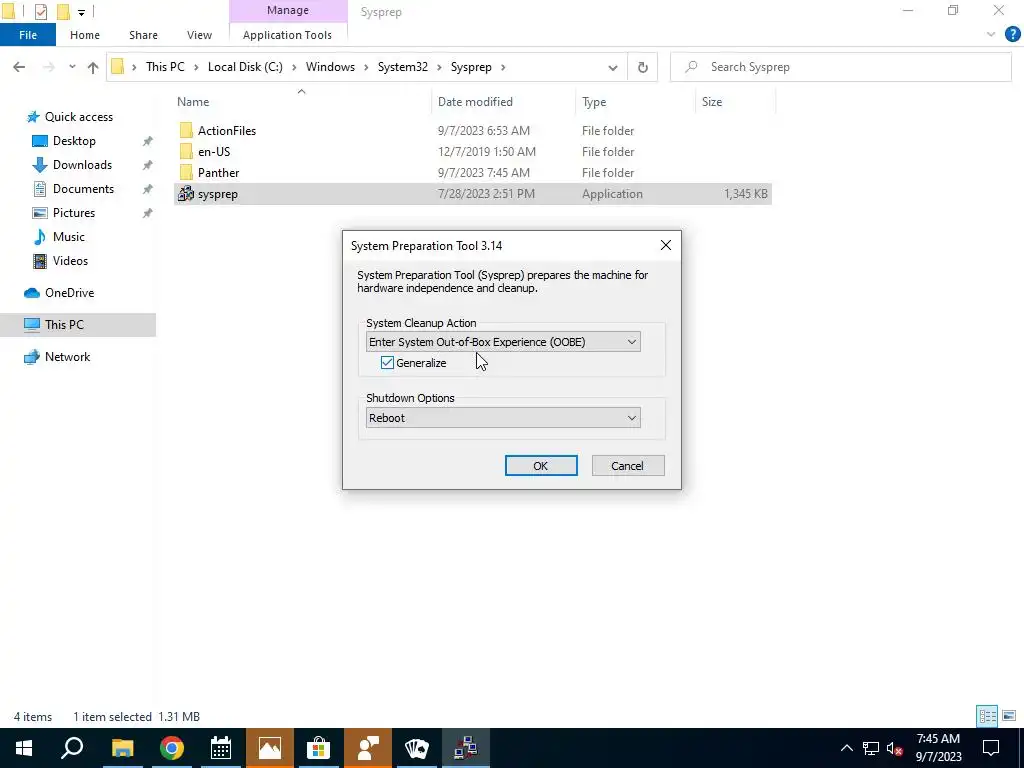1024x768 pixels.
Task: Click This PC in address bar
Action: 165,67
